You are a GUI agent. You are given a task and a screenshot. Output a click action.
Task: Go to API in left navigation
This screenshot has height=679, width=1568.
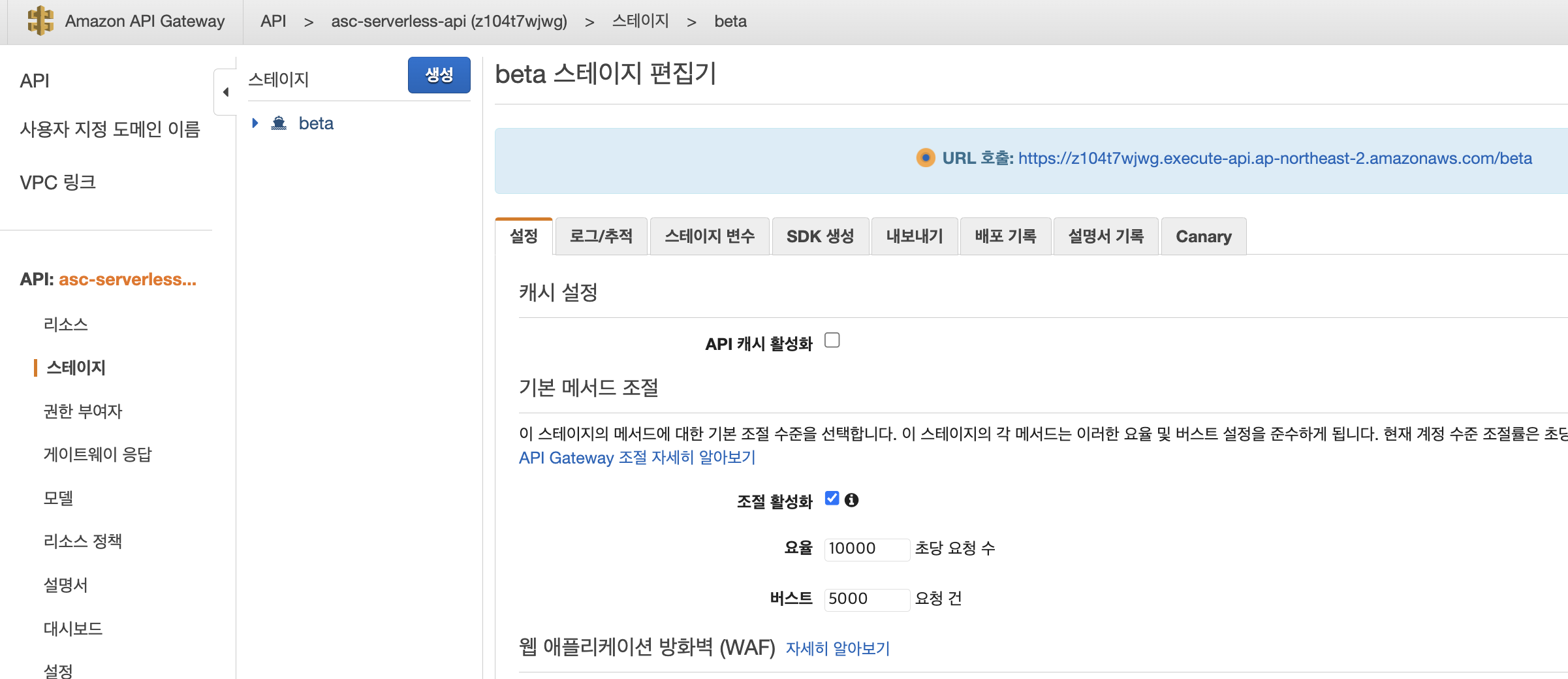tap(35, 81)
